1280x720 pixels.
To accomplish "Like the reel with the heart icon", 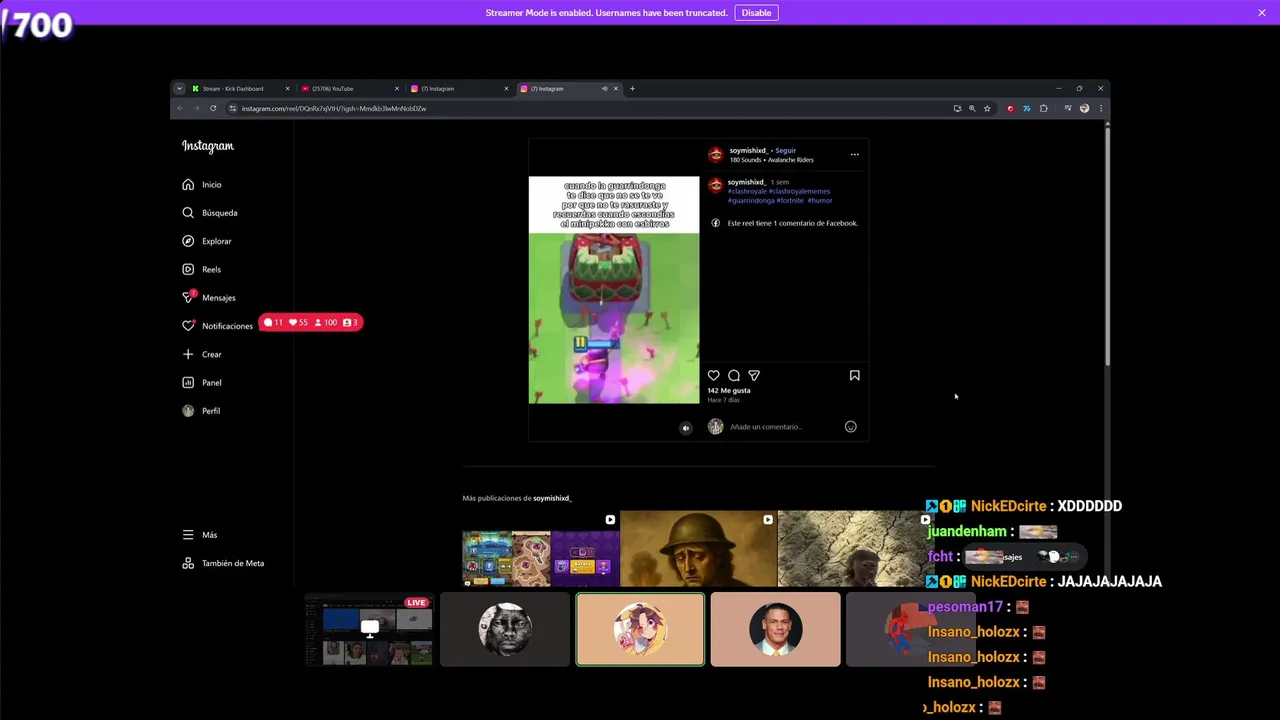I will click(714, 375).
